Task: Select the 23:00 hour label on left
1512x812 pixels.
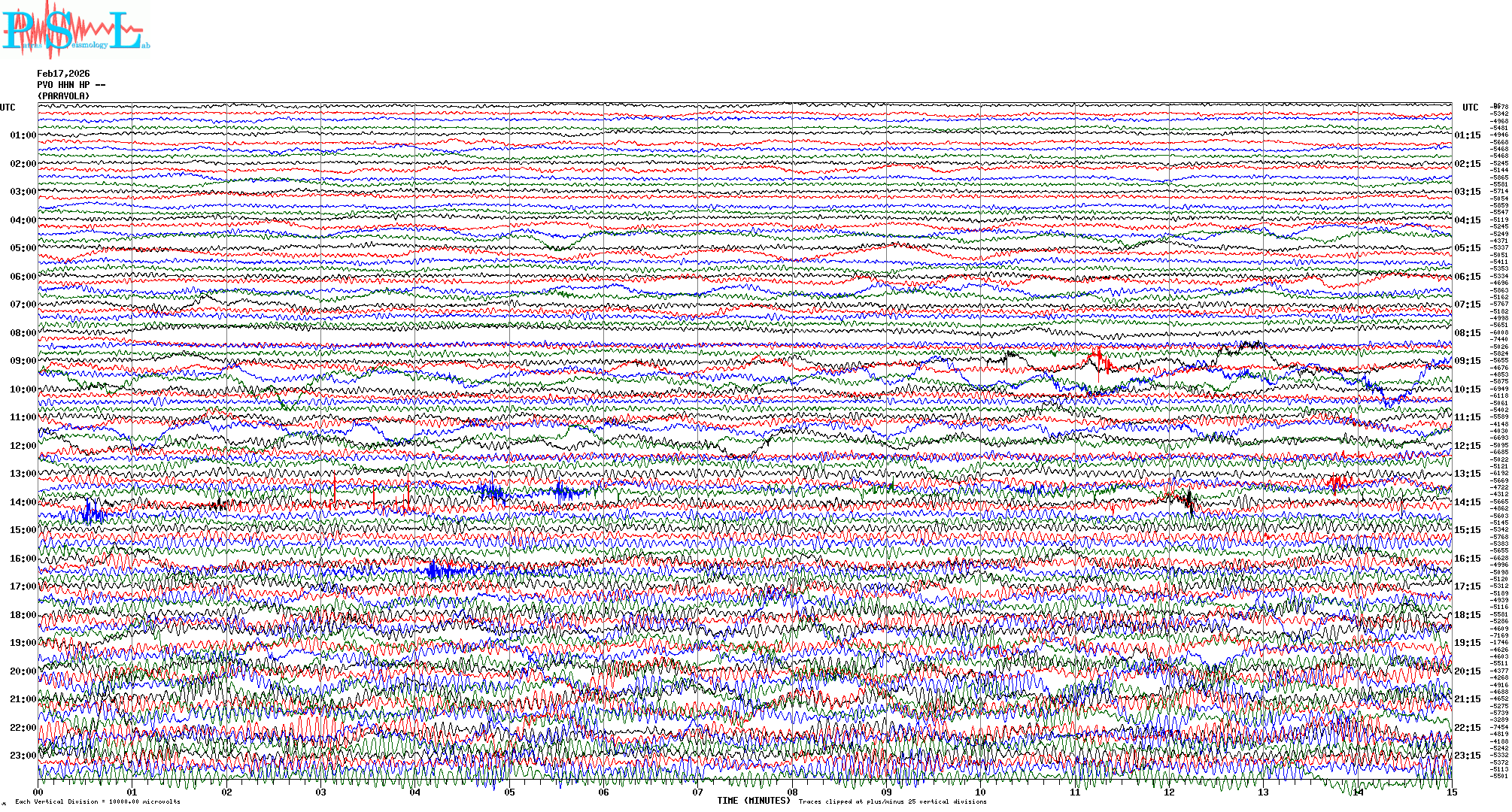Action: [x=23, y=756]
